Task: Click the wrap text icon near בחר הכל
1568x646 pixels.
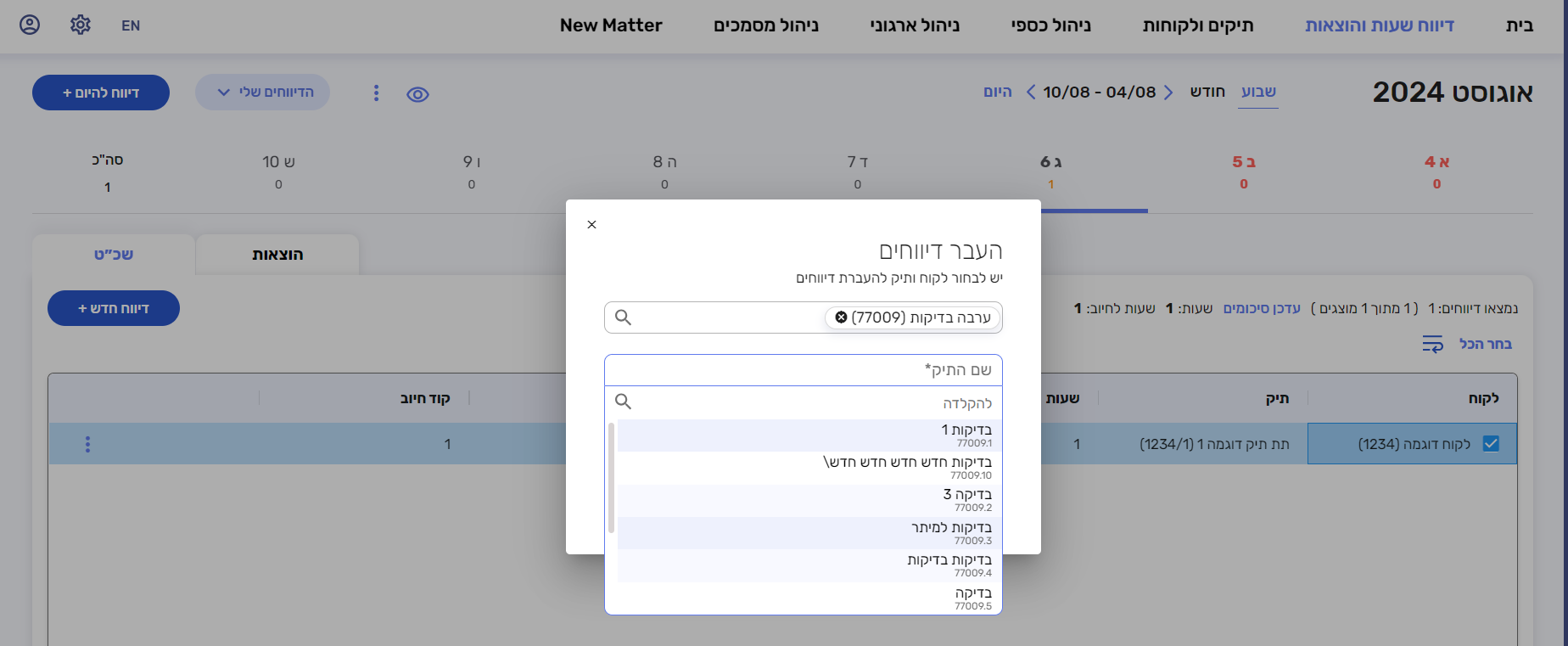Action: [x=1432, y=344]
